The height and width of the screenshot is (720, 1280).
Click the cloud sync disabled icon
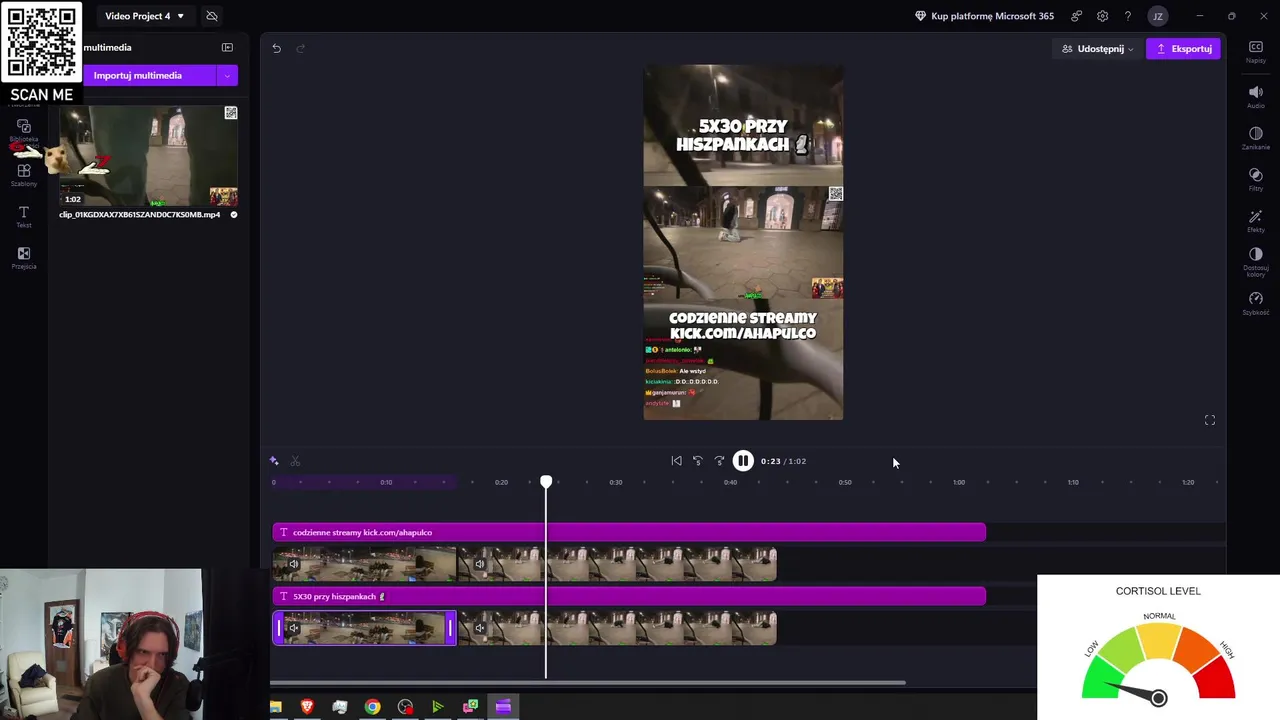click(212, 16)
